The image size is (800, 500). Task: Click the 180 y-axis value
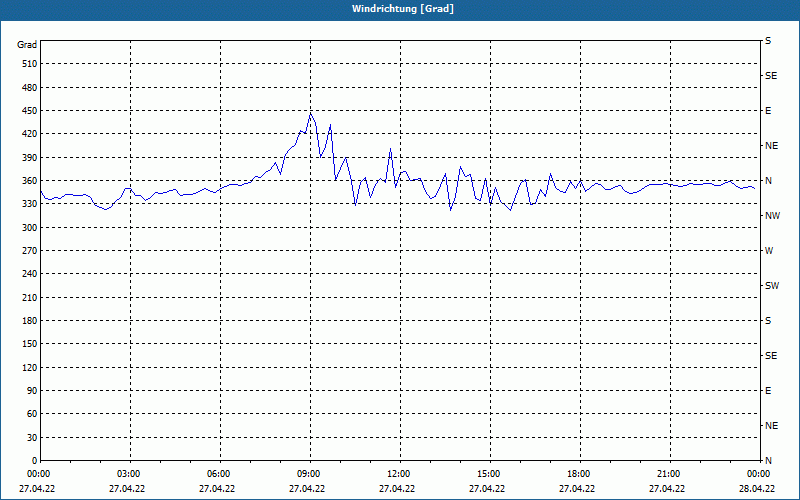click(x=29, y=321)
